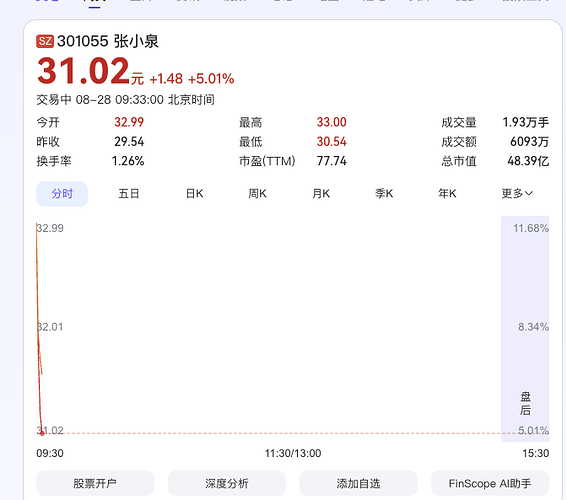Click the 8.34% axis label
The width and height of the screenshot is (566, 500).
click(x=534, y=327)
